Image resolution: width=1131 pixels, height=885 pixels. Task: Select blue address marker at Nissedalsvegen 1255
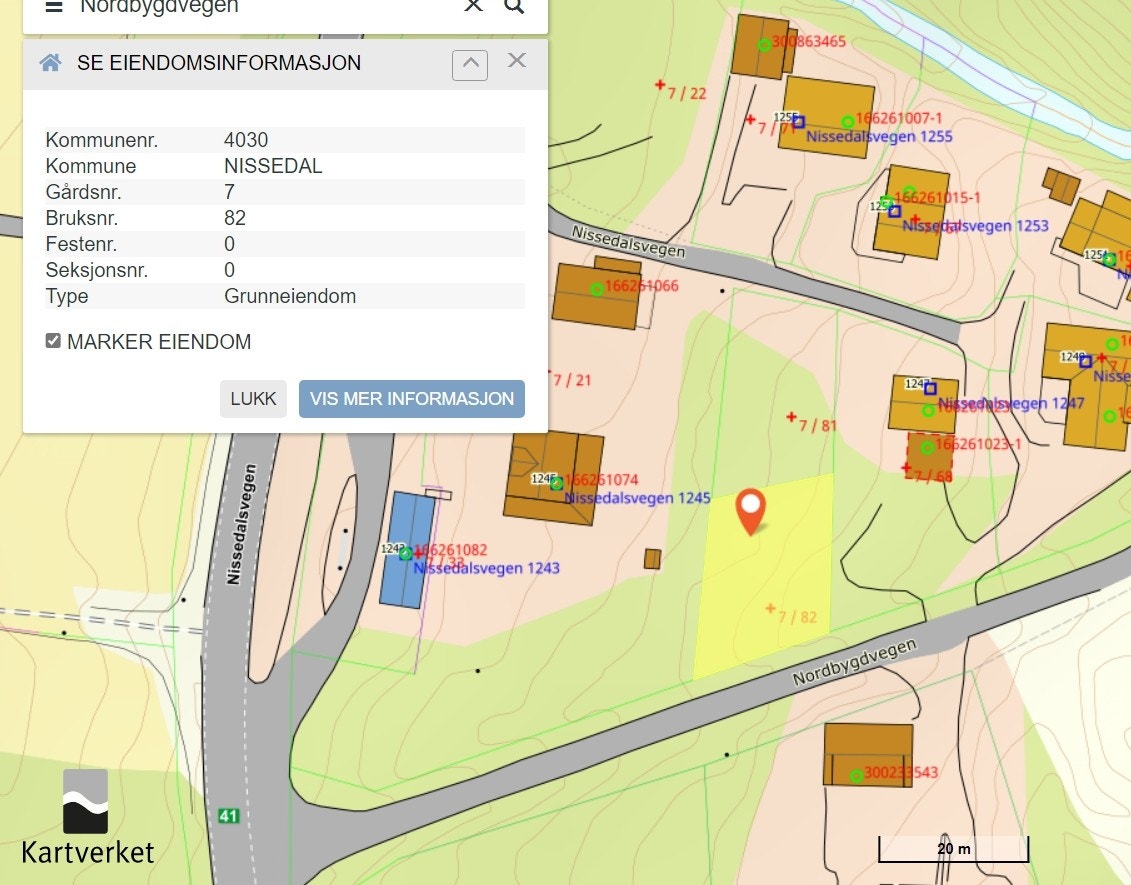[x=798, y=122]
